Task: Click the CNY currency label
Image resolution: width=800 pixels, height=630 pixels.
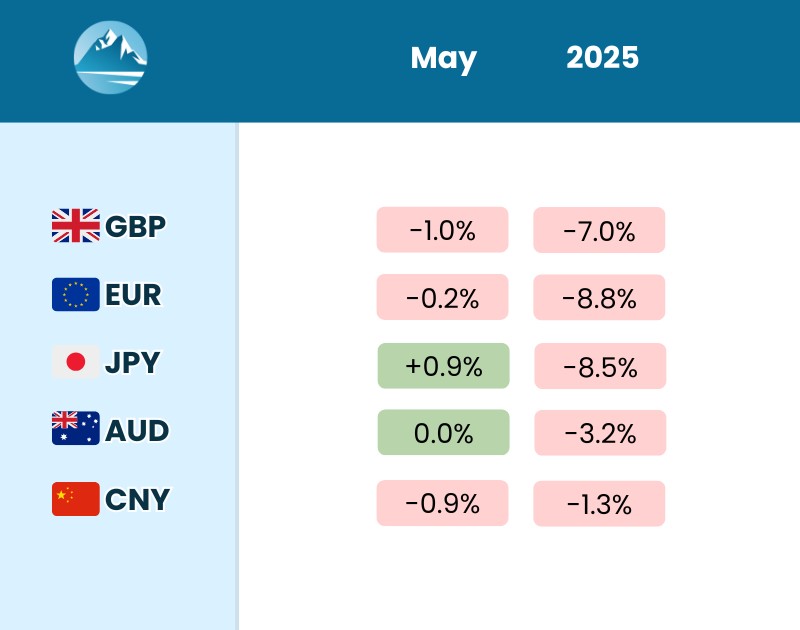Action: coord(137,499)
